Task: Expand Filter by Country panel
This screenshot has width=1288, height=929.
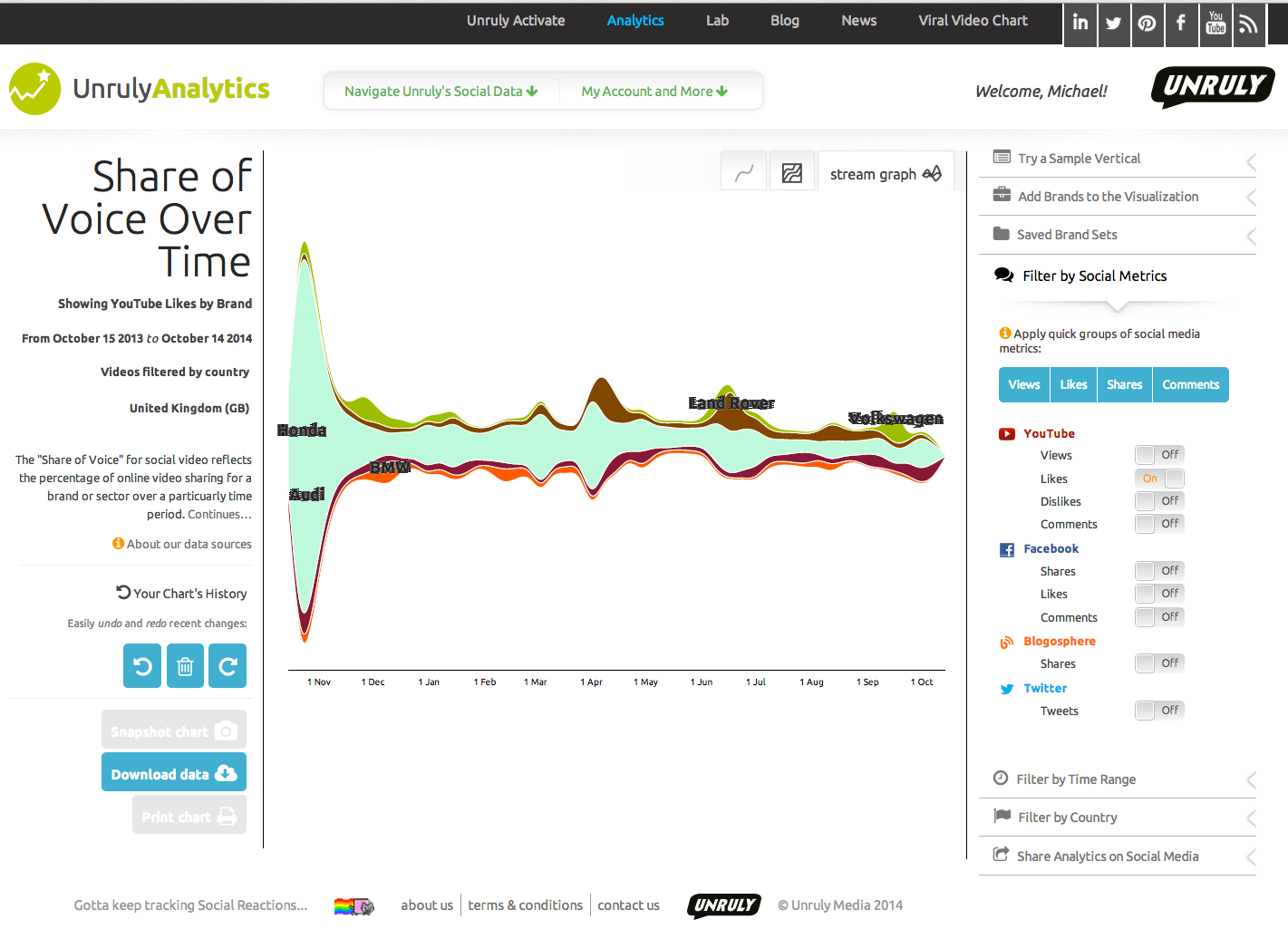Action: [x=1118, y=818]
